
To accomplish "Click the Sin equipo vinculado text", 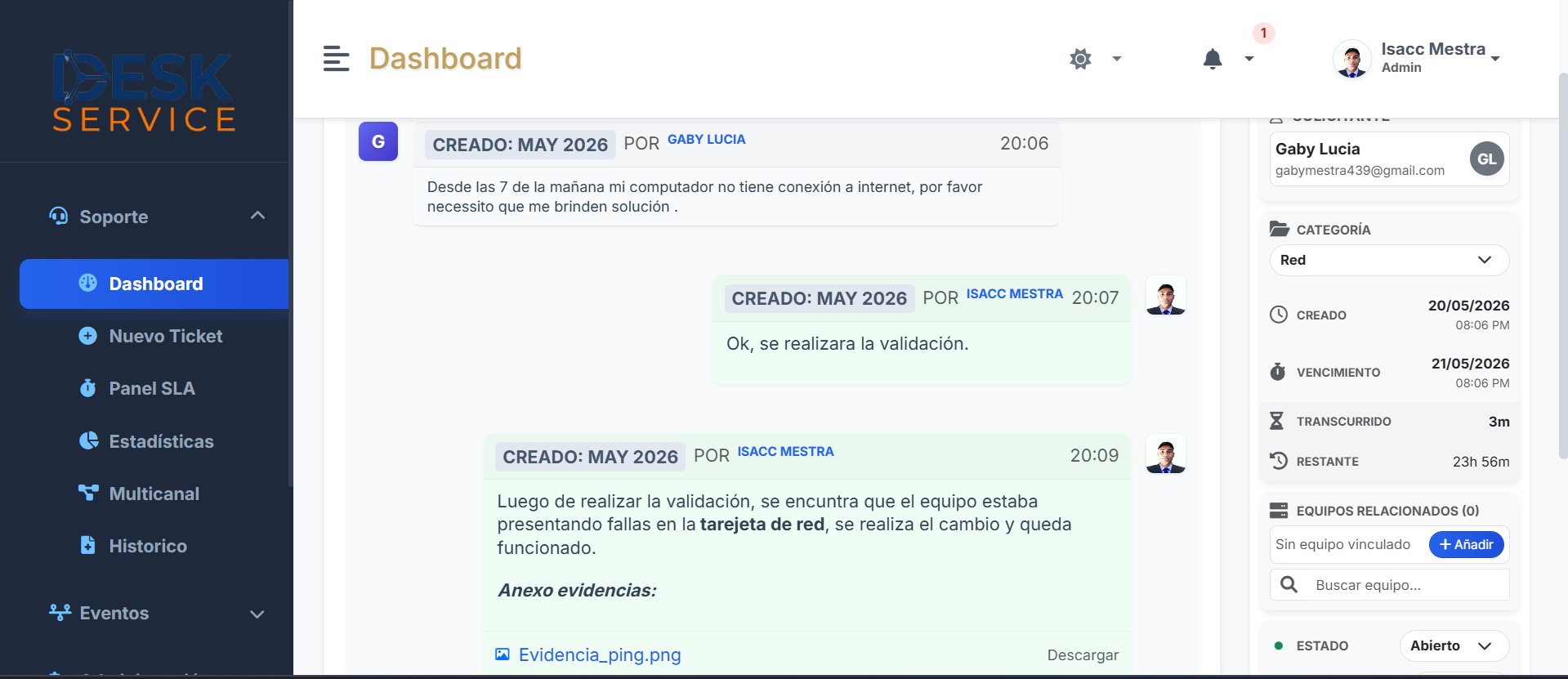I will [1342, 544].
